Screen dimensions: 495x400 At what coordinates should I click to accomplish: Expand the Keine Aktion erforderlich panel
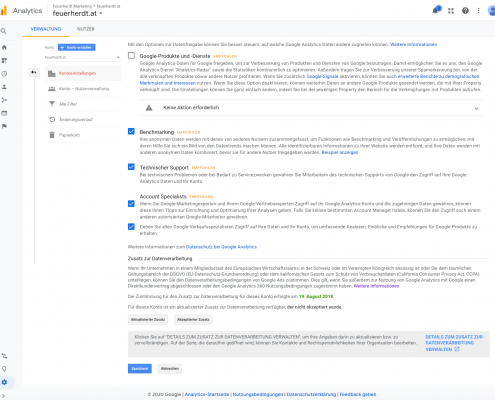(311, 108)
